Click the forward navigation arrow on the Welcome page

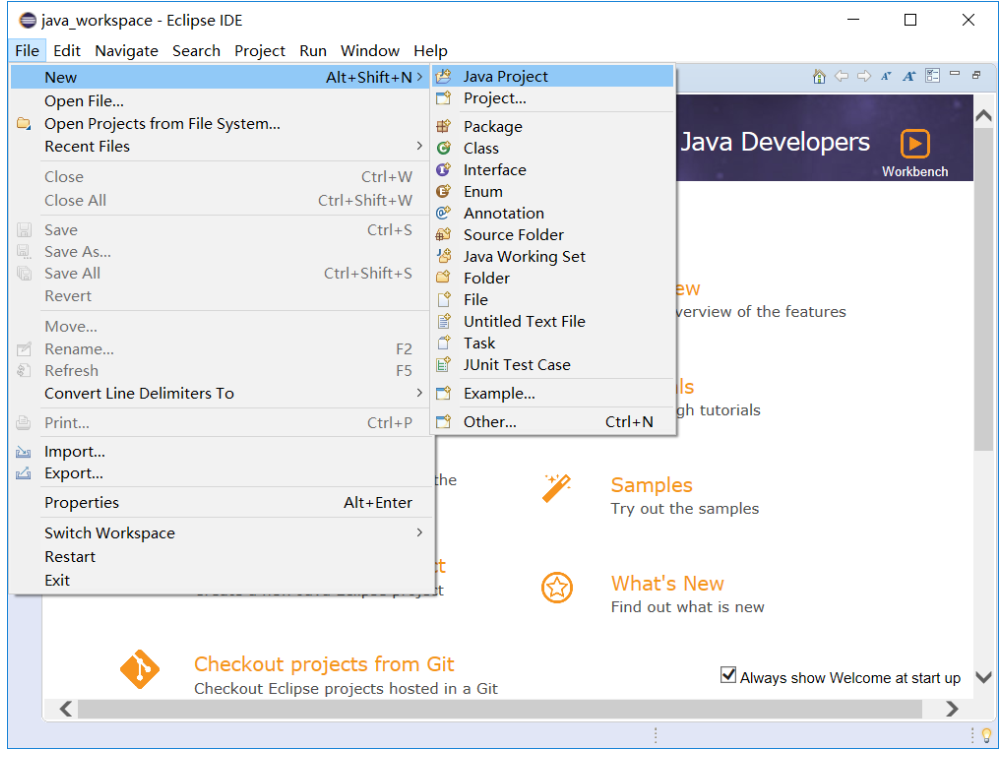pyautogui.click(x=863, y=75)
